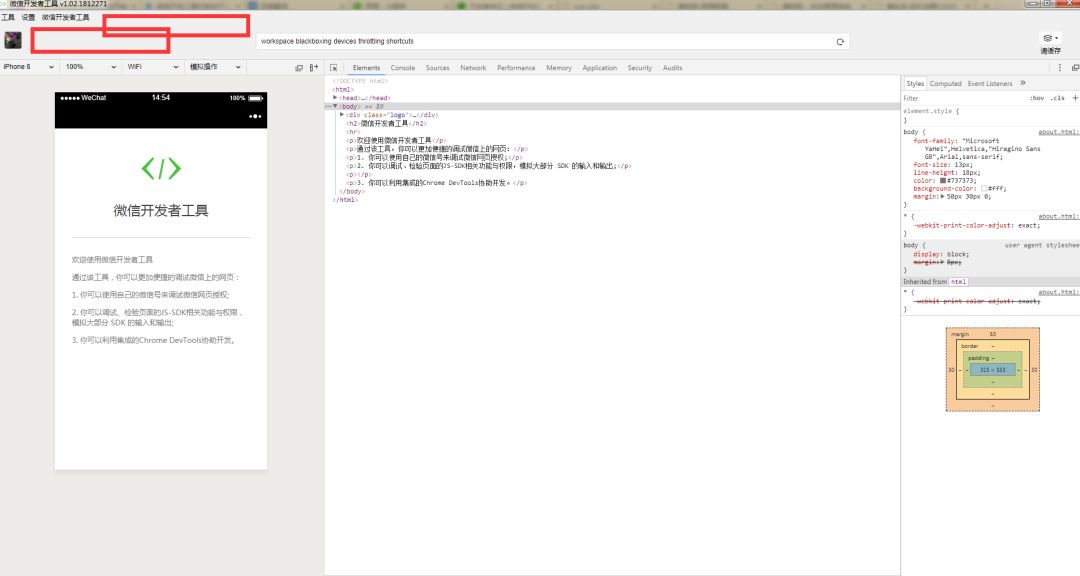Select the closing /body tag line
1080x576 pixels.
click(352, 192)
